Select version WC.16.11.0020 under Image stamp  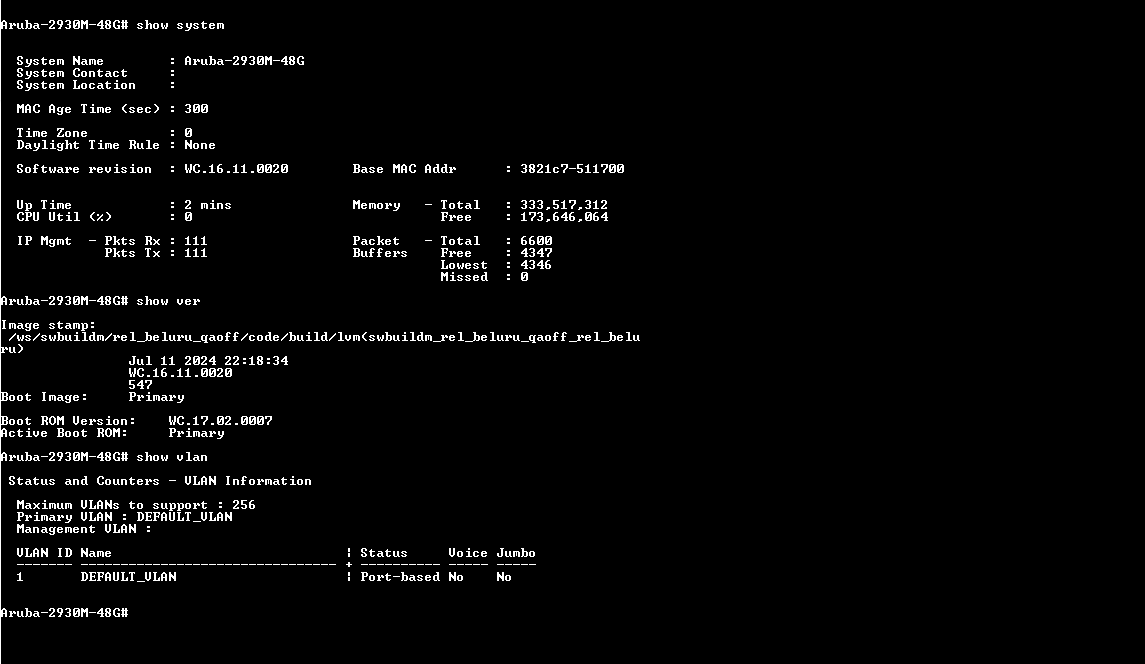tap(180, 373)
